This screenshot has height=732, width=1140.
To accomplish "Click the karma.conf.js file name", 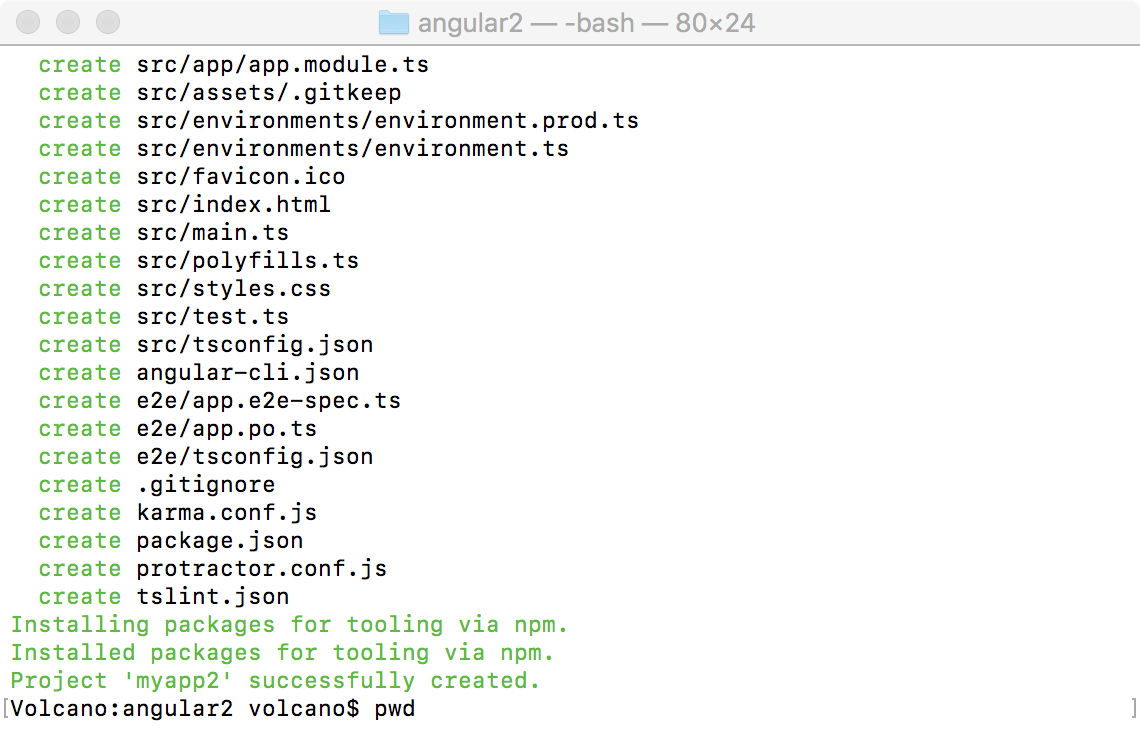I will 226,513.
